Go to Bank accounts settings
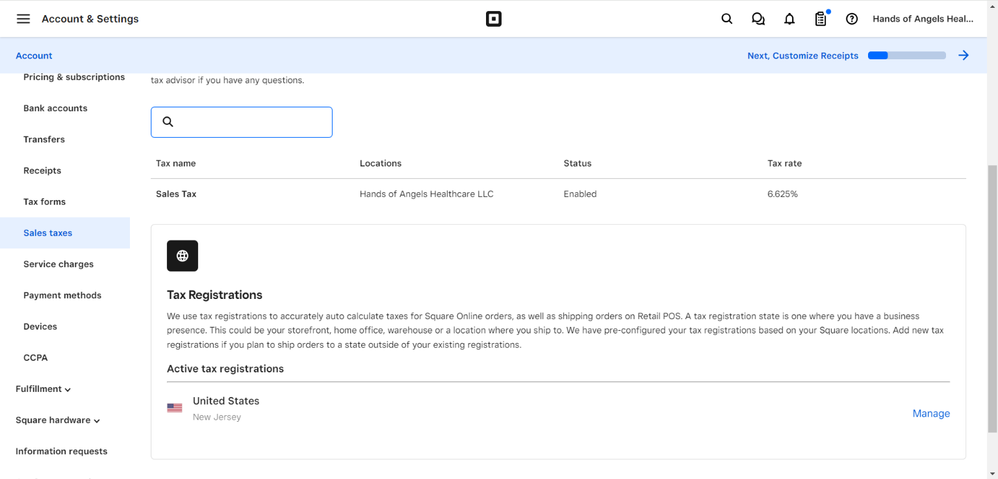 click(55, 108)
